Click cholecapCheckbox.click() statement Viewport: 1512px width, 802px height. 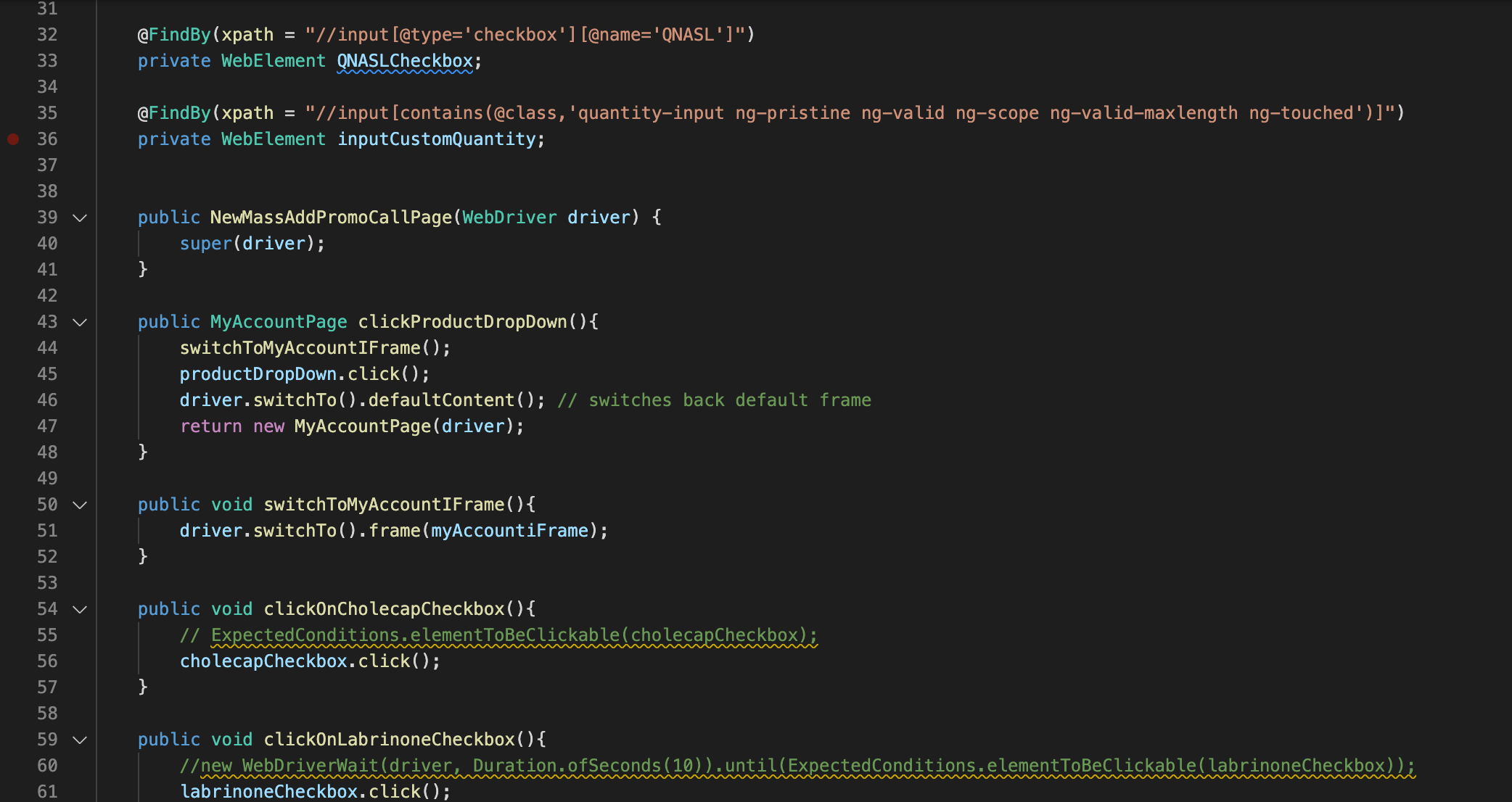310,661
